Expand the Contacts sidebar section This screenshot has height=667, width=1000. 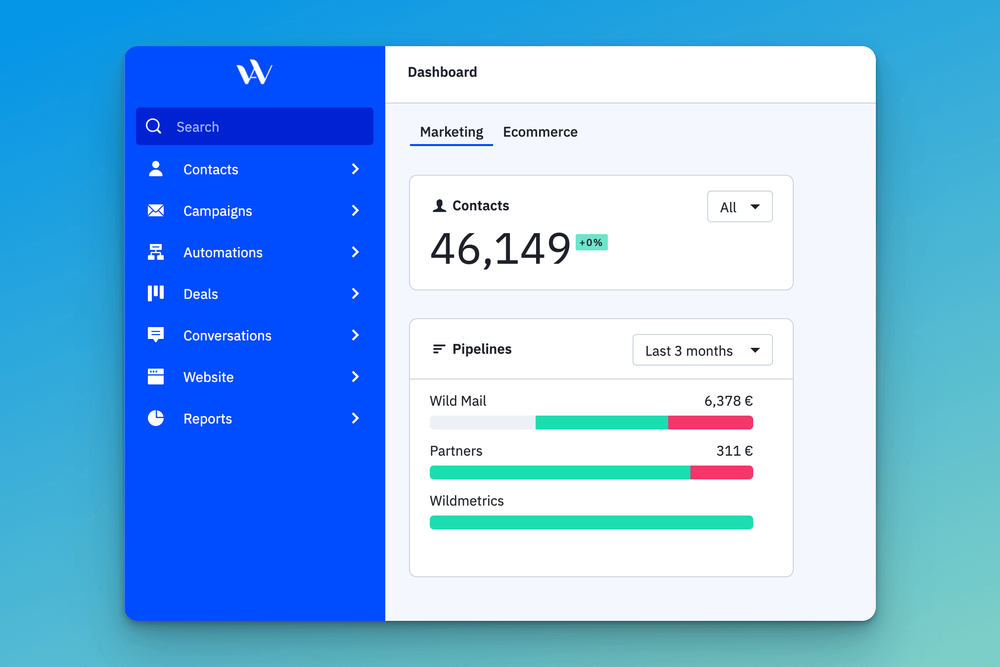pos(355,169)
